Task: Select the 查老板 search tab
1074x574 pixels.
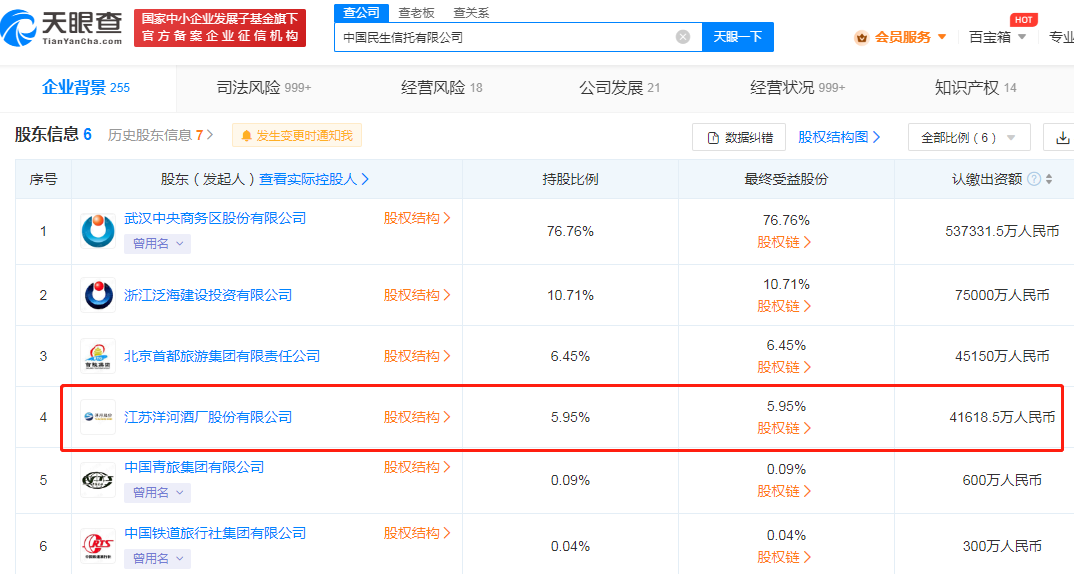Action: pos(416,12)
